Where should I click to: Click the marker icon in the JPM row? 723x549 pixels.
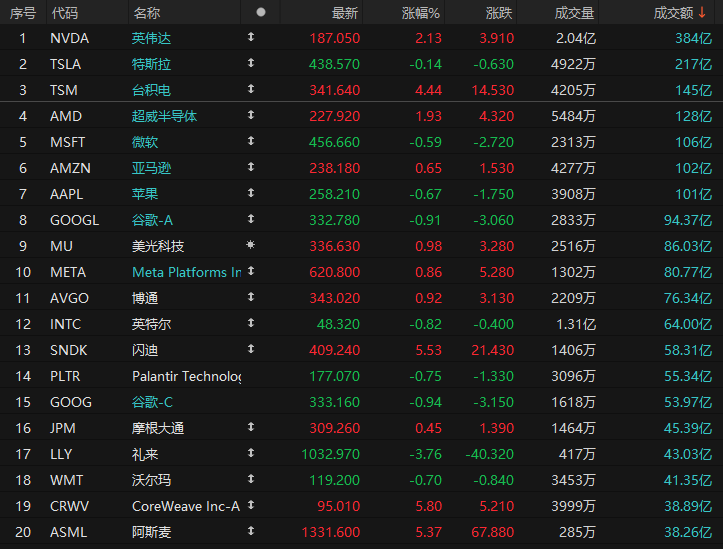coord(251,427)
